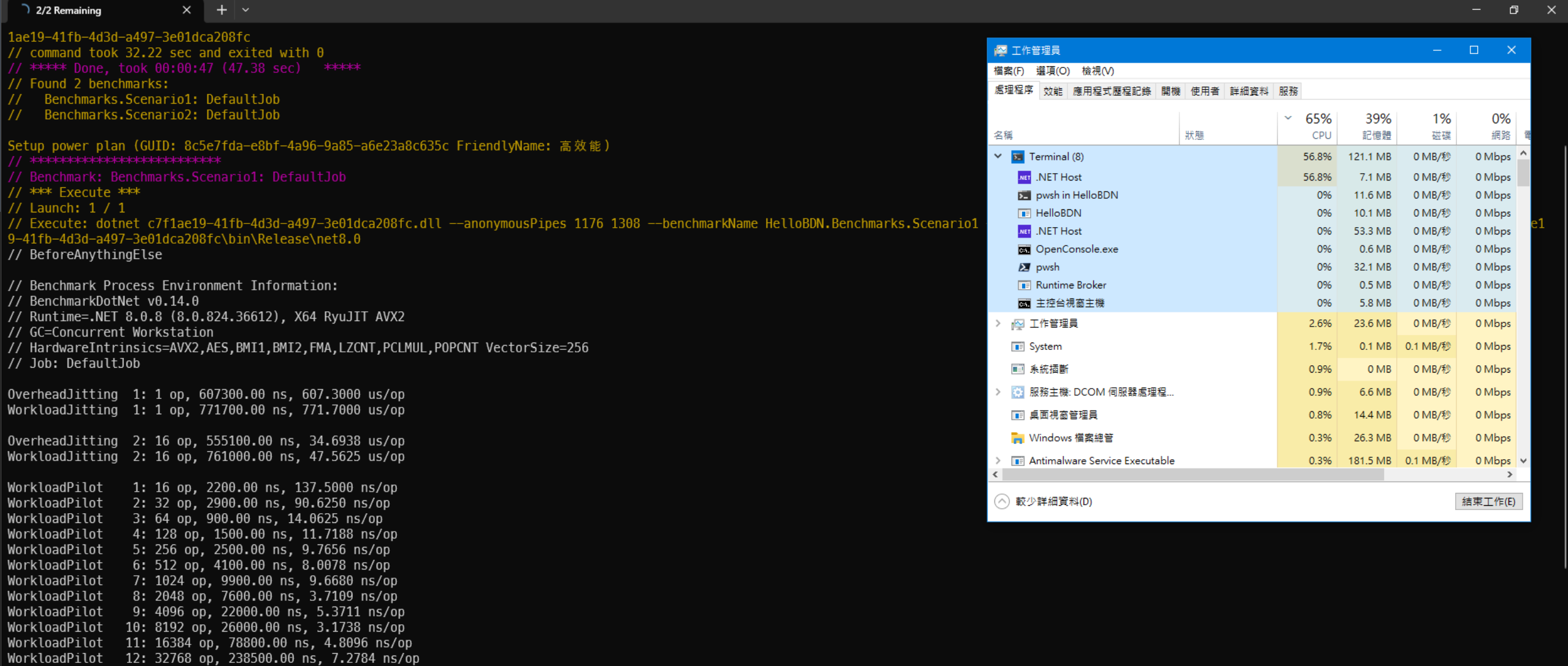Screen dimensions: 1568x666
Task: Switch to the 服務 tab
Action: [1288, 91]
